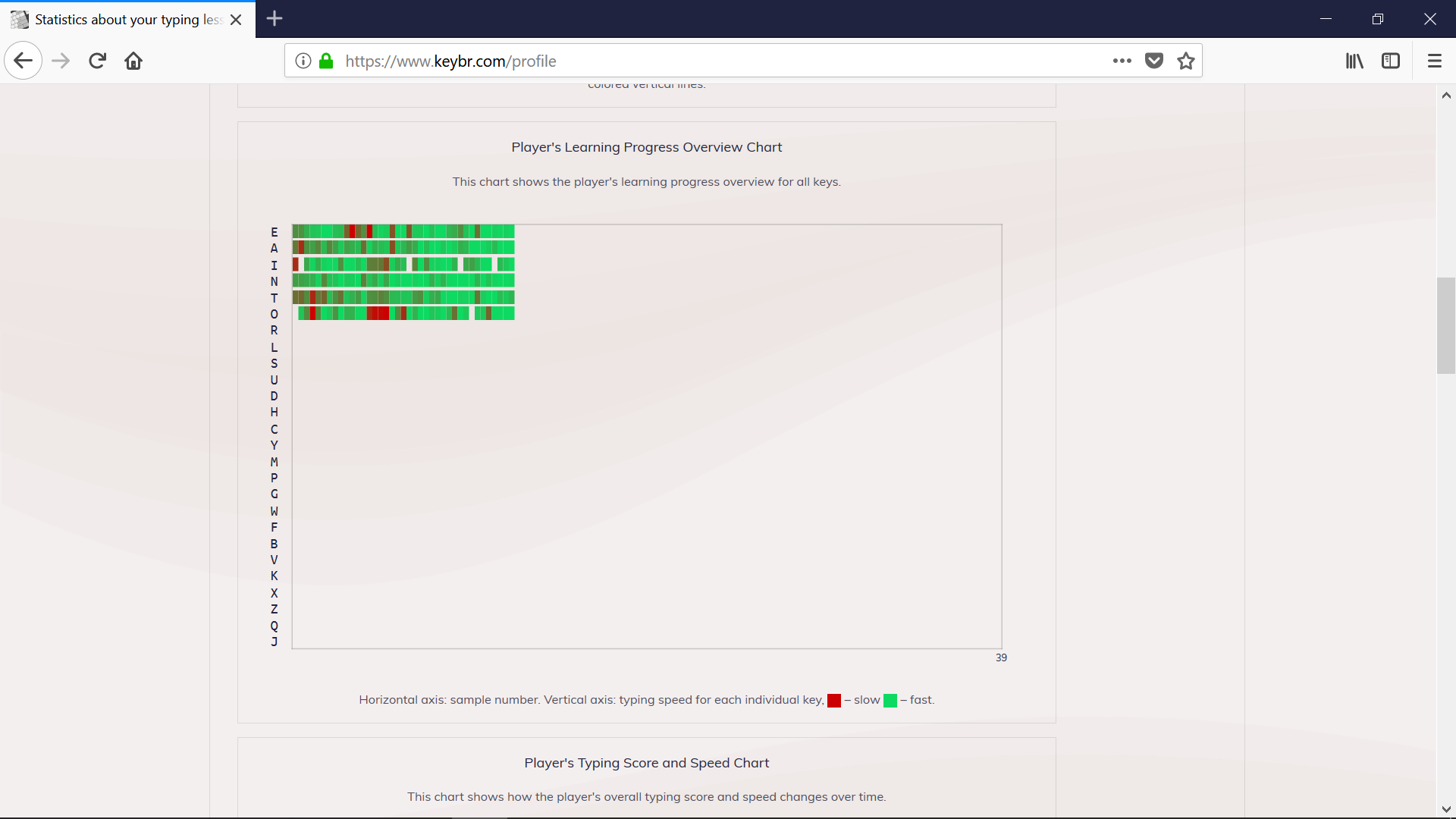Open the Library bookshelf icon

click(1354, 61)
